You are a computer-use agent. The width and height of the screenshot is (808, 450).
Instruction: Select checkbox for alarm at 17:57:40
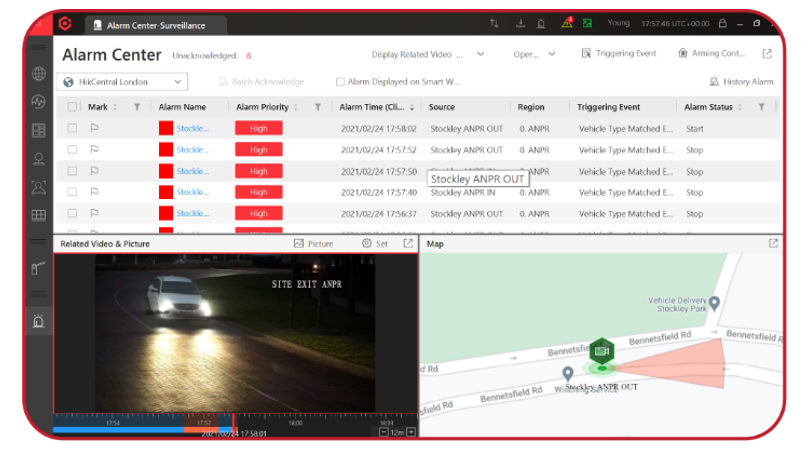click(72, 192)
